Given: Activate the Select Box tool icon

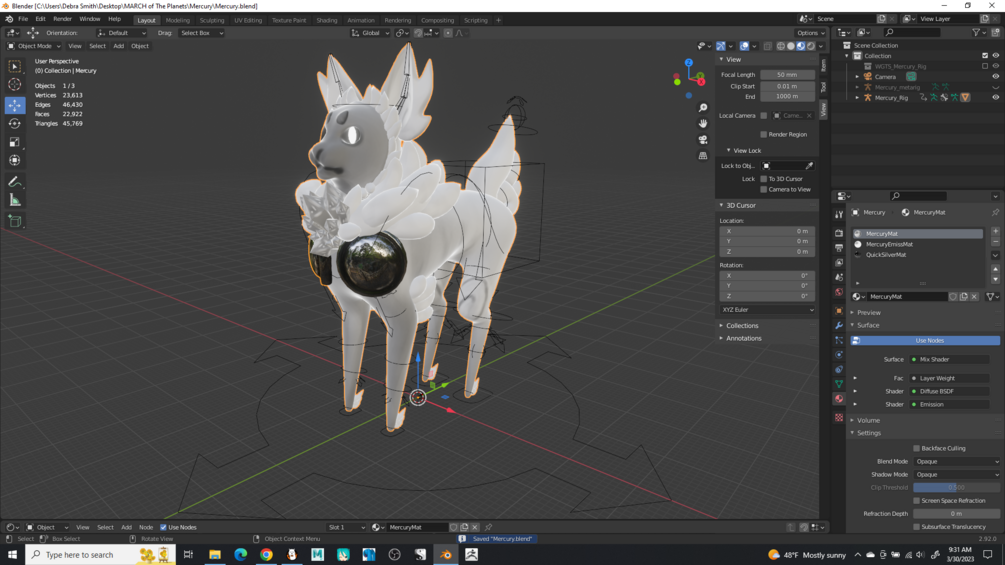Looking at the screenshot, I should 15,66.
